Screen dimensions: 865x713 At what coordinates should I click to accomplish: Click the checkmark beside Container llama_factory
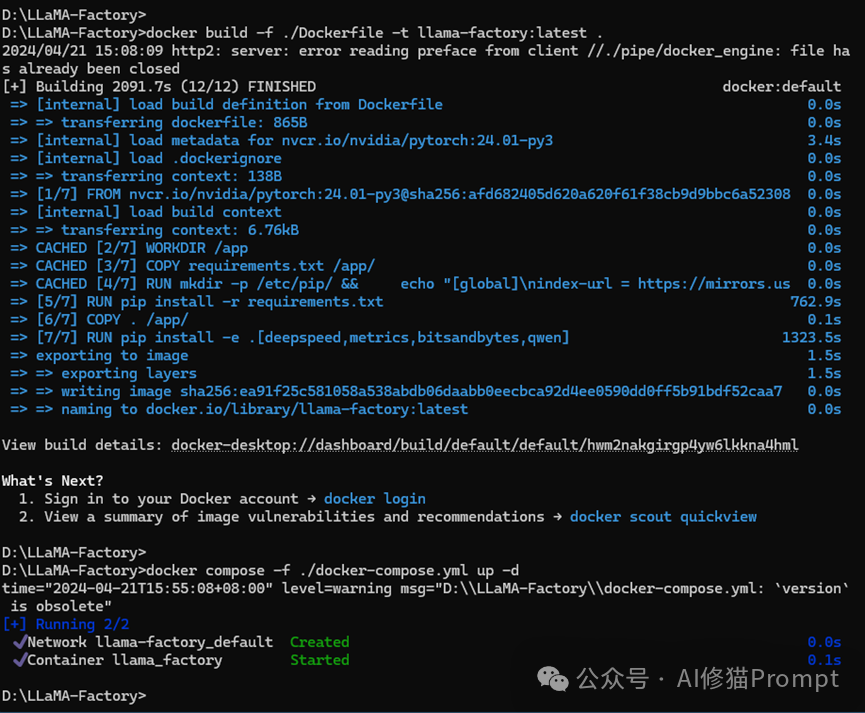click(x=19, y=660)
